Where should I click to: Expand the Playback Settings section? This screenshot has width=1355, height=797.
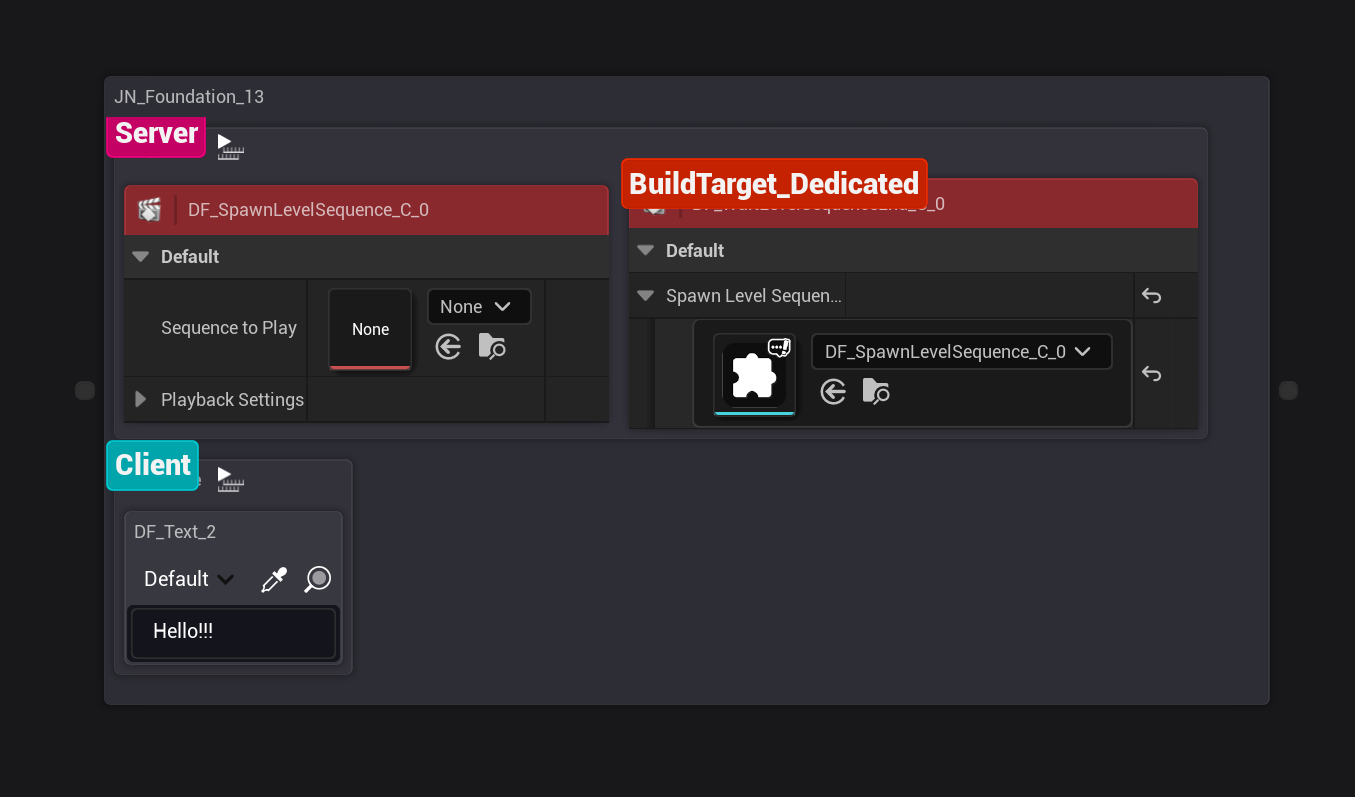click(141, 400)
